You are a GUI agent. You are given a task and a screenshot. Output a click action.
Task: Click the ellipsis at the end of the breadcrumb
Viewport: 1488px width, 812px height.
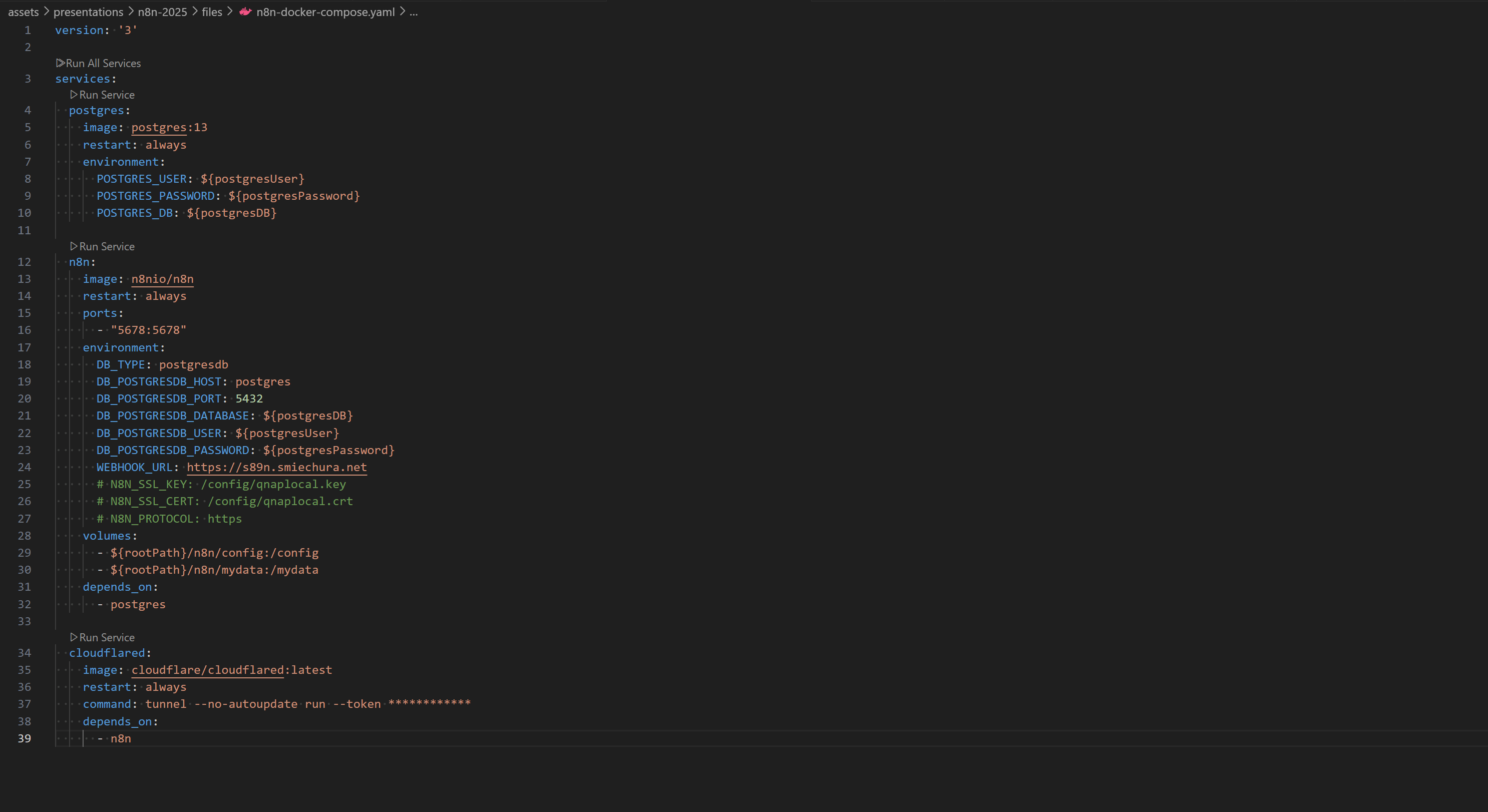(x=414, y=12)
